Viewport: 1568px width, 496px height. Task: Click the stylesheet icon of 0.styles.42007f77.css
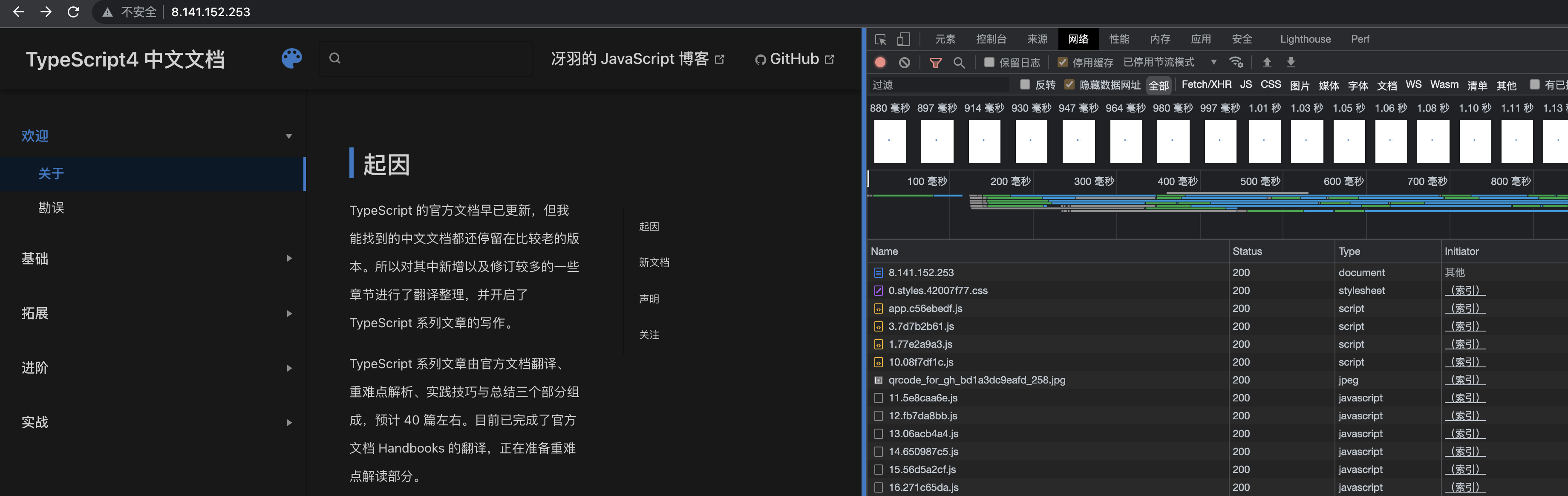pos(878,290)
